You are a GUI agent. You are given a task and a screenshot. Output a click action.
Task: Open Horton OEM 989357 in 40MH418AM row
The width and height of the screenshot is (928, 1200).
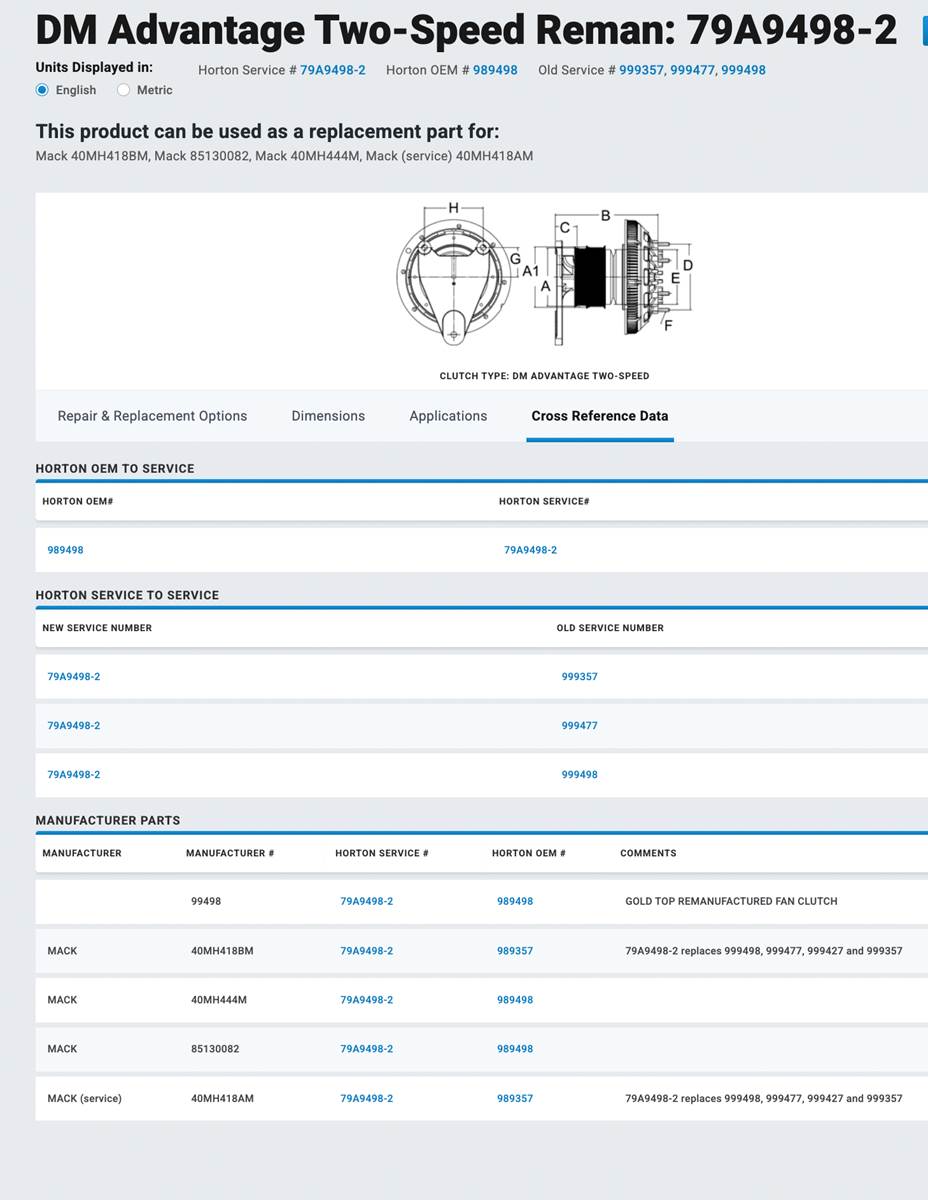coord(515,1098)
